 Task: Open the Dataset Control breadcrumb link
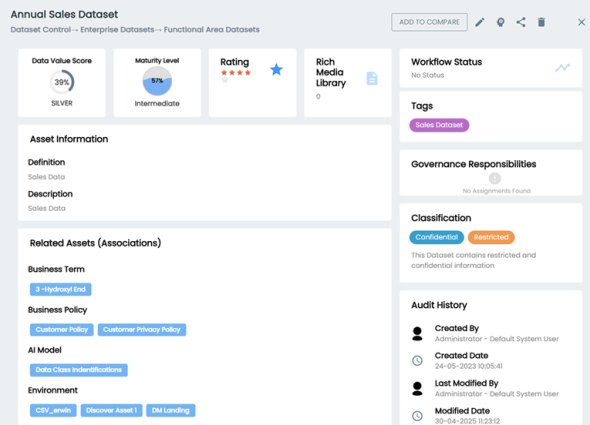pos(41,30)
